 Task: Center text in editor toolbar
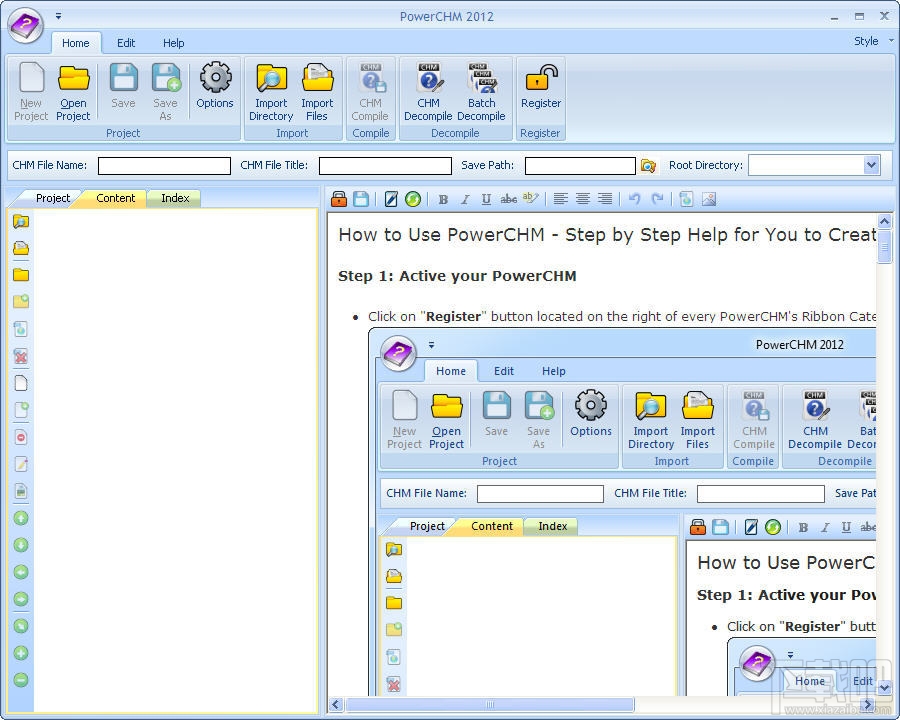(583, 199)
